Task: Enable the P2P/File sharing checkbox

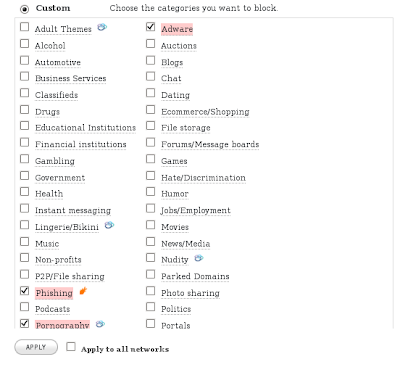Action: pyautogui.click(x=24, y=274)
